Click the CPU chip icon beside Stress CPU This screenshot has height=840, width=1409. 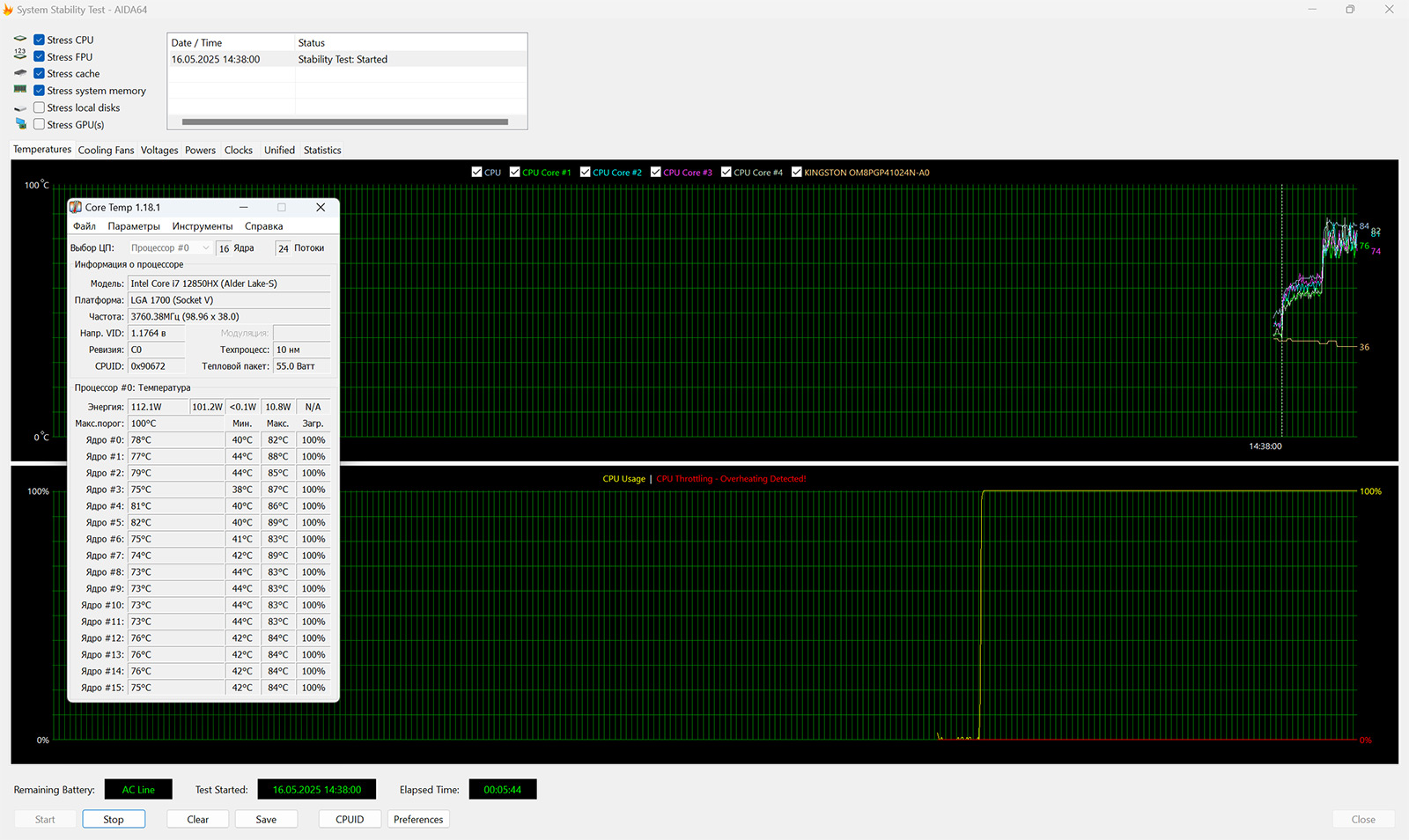[x=20, y=40]
